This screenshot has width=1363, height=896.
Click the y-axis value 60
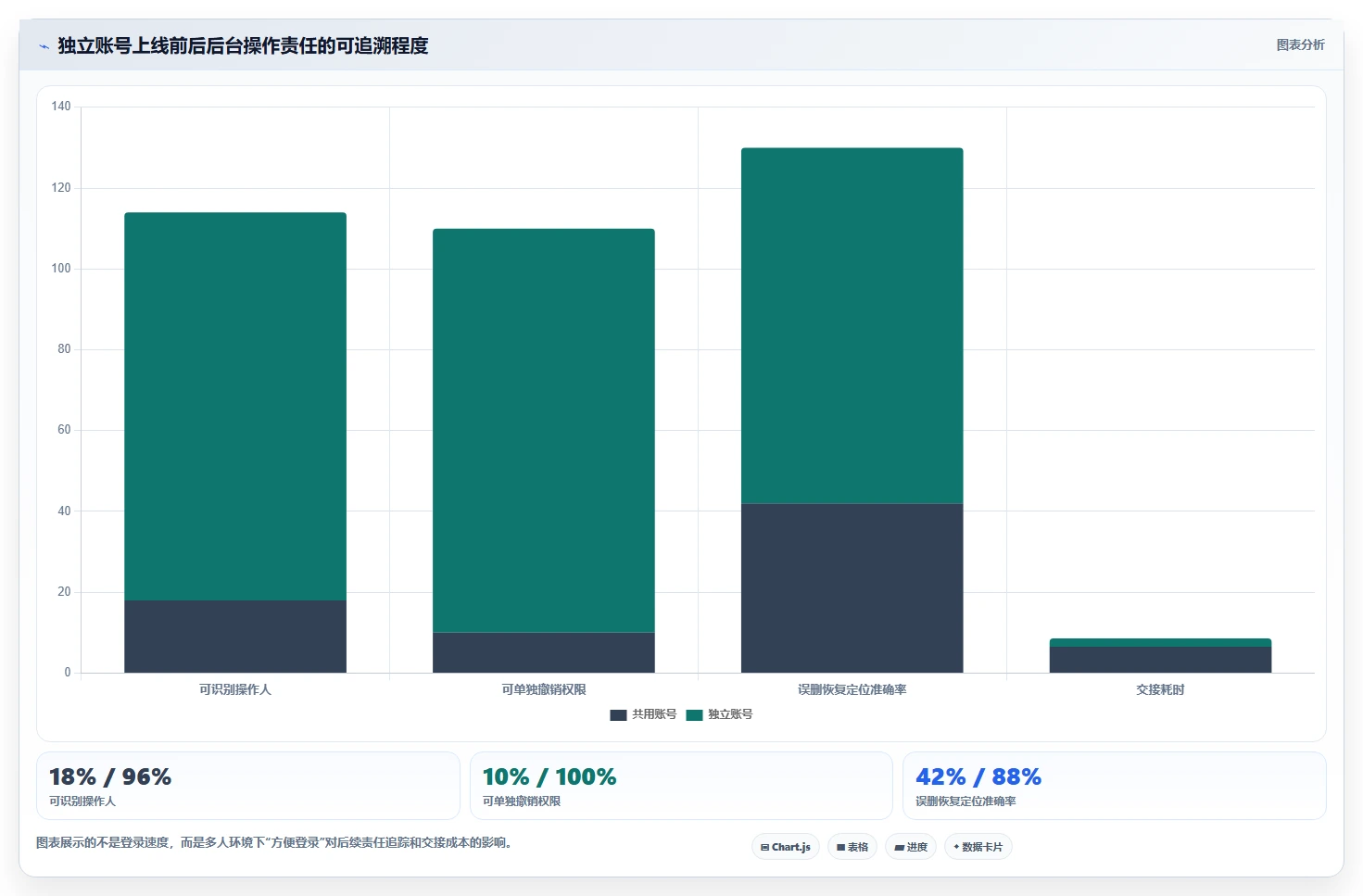tap(64, 430)
